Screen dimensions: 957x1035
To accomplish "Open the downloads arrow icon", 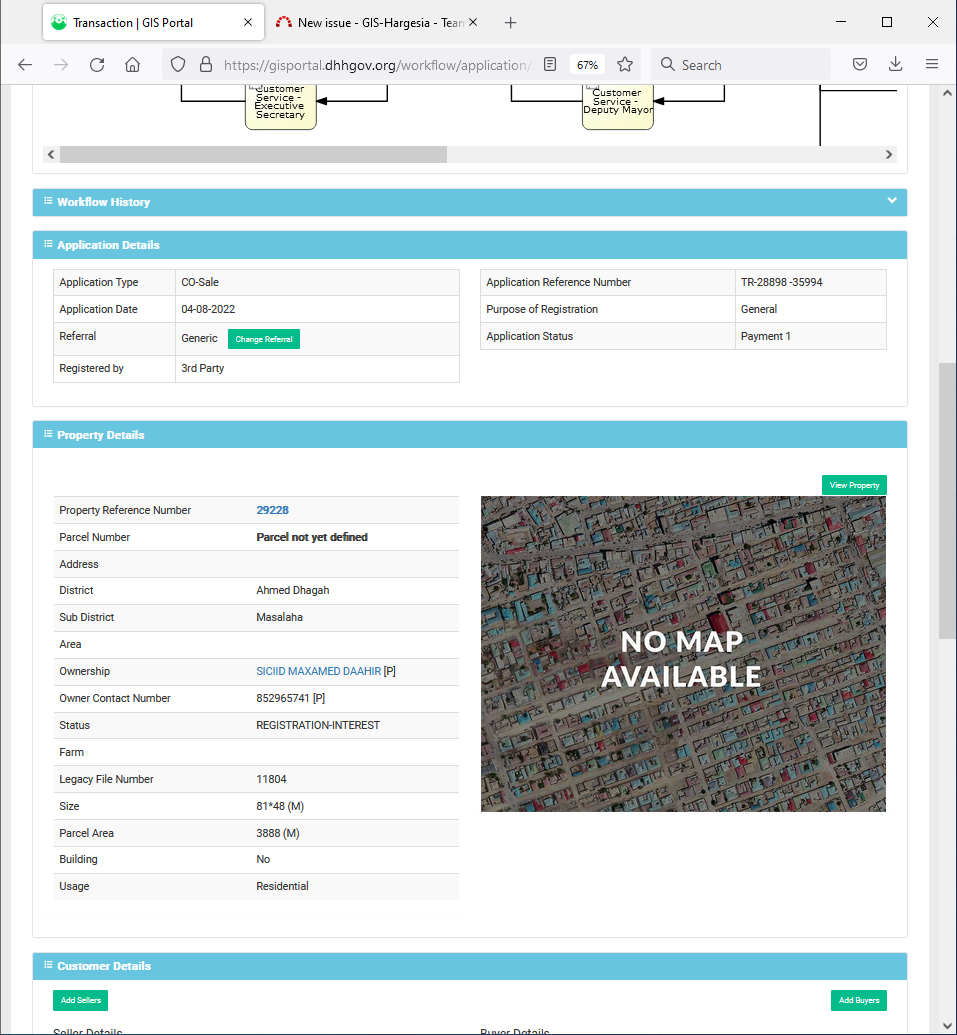I will click(896, 65).
